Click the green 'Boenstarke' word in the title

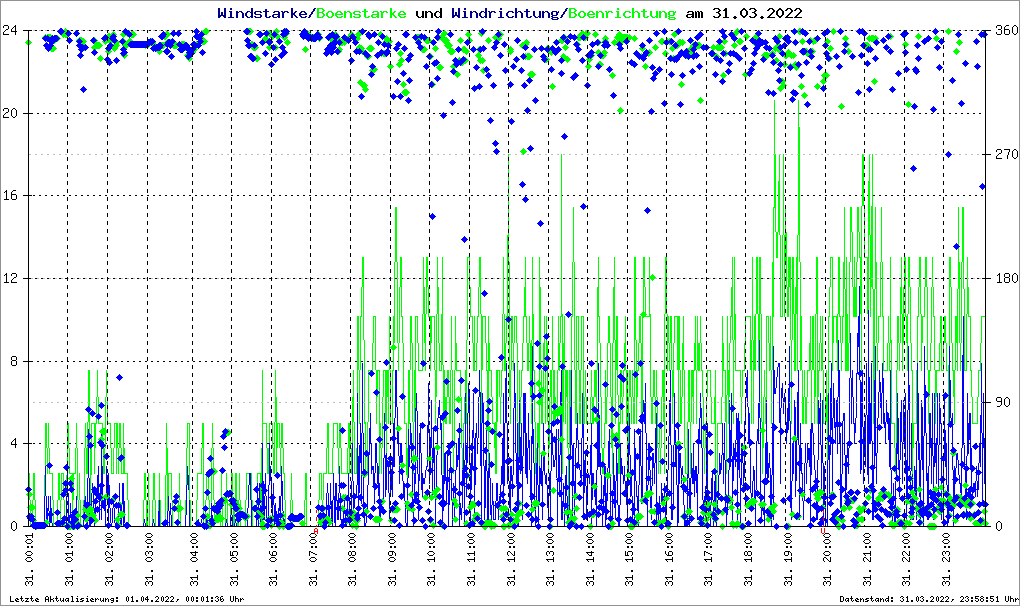coord(361,13)
